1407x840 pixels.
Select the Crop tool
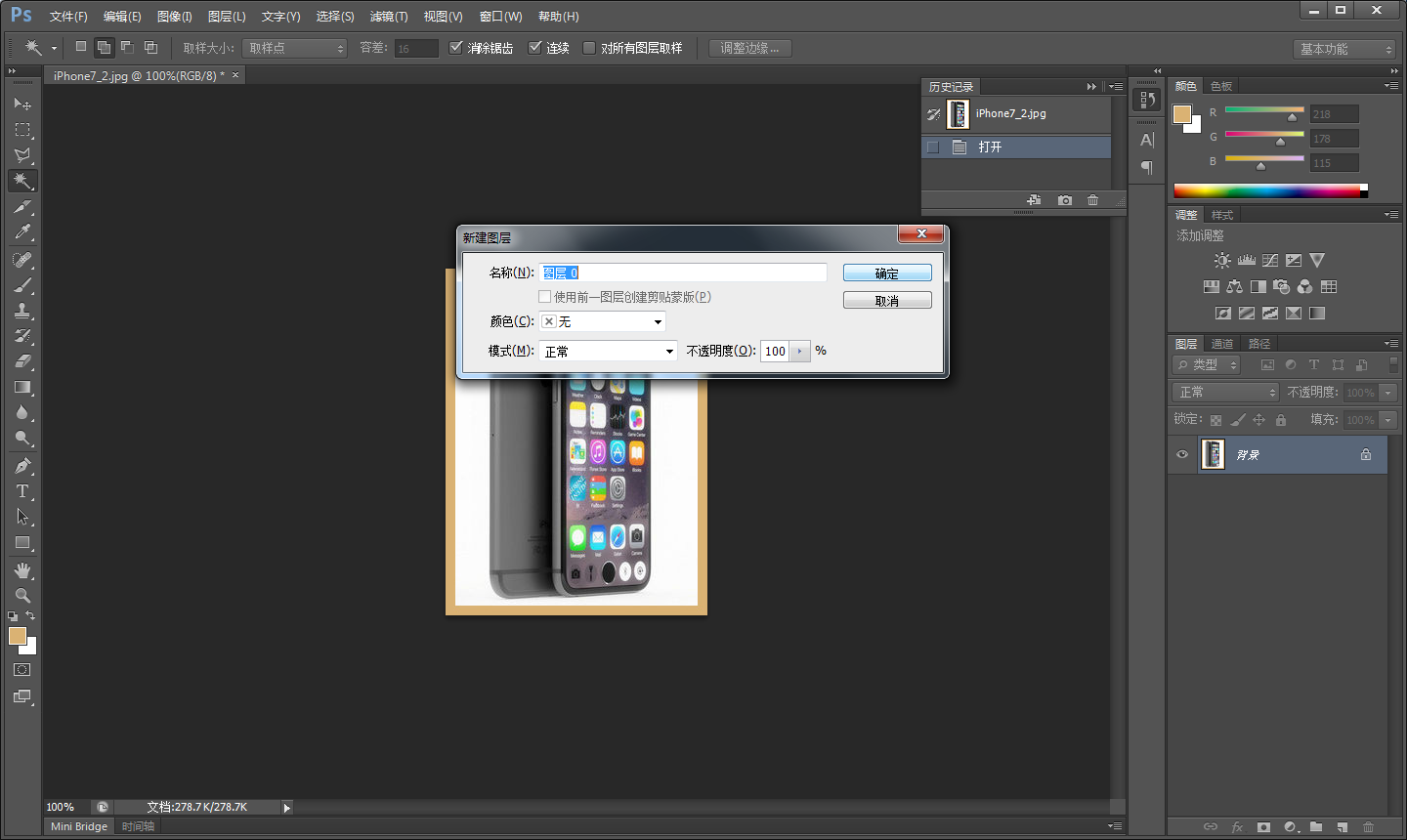click(22, 207)
